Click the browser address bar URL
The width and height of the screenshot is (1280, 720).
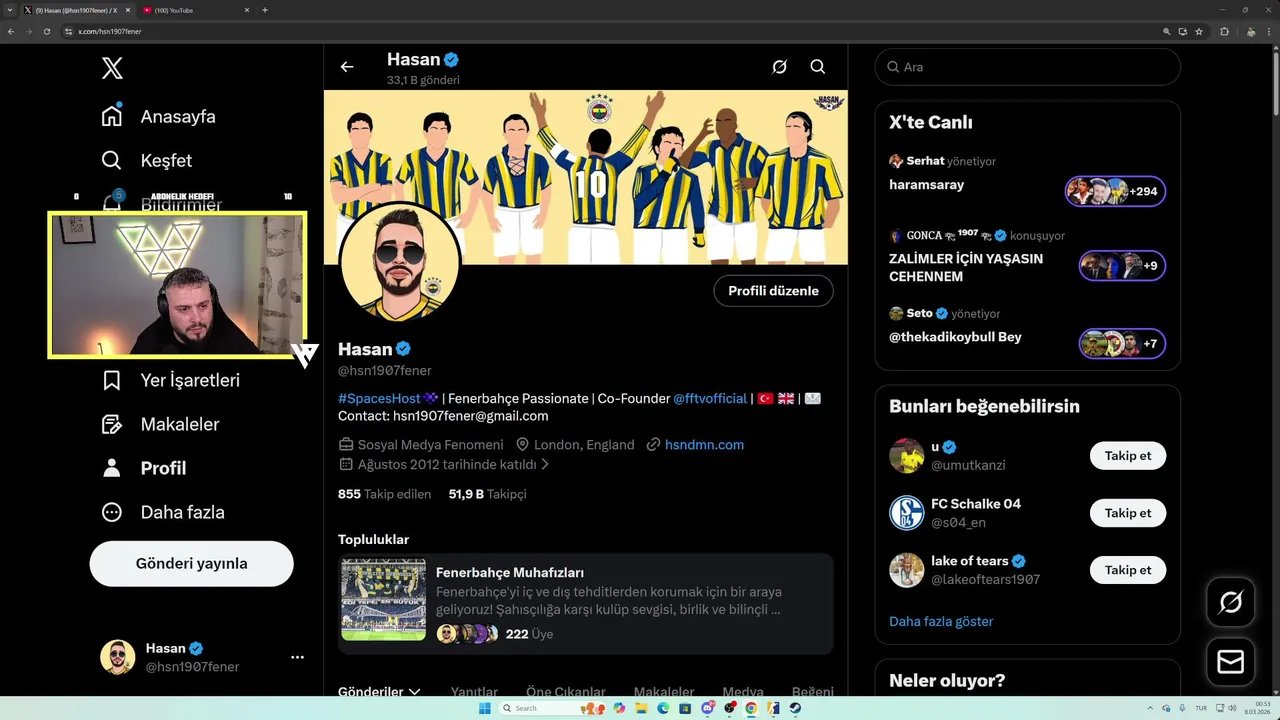tap(110, 31)
